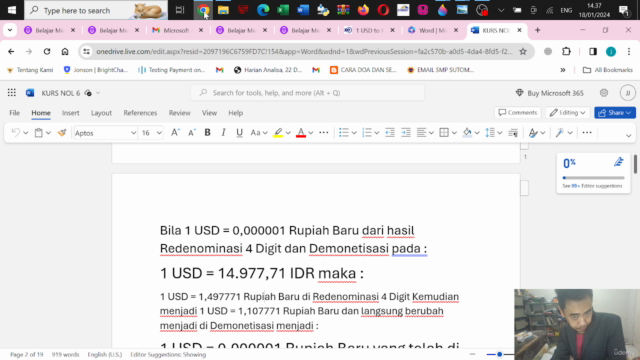
Task: Switch to the Layout tab
Action: 101,113
